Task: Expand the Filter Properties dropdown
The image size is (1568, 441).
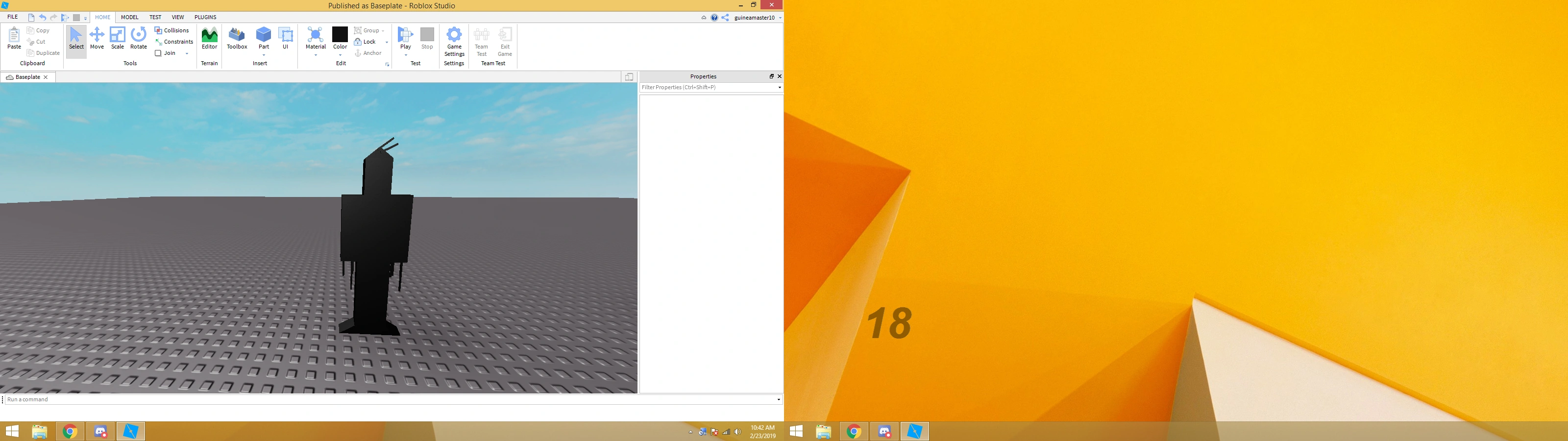Action: [x=779, y=88]
